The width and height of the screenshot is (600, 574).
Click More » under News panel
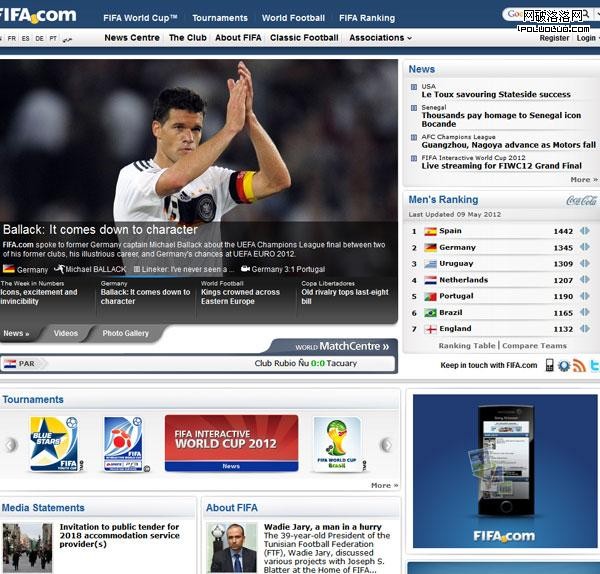pyautogui.click(x=584, y=179)
